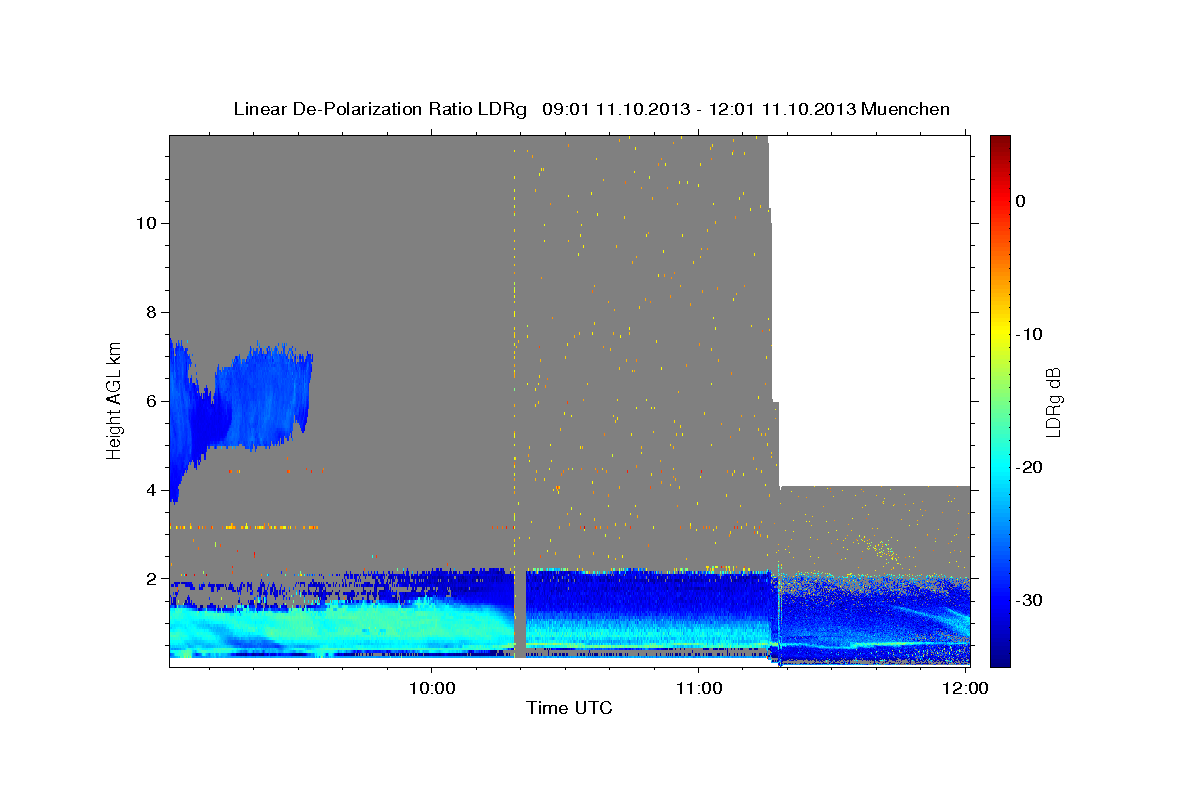Click the plot title 'Linear De-Polarization Ratio LDRg'

click(x=380, y=109)
